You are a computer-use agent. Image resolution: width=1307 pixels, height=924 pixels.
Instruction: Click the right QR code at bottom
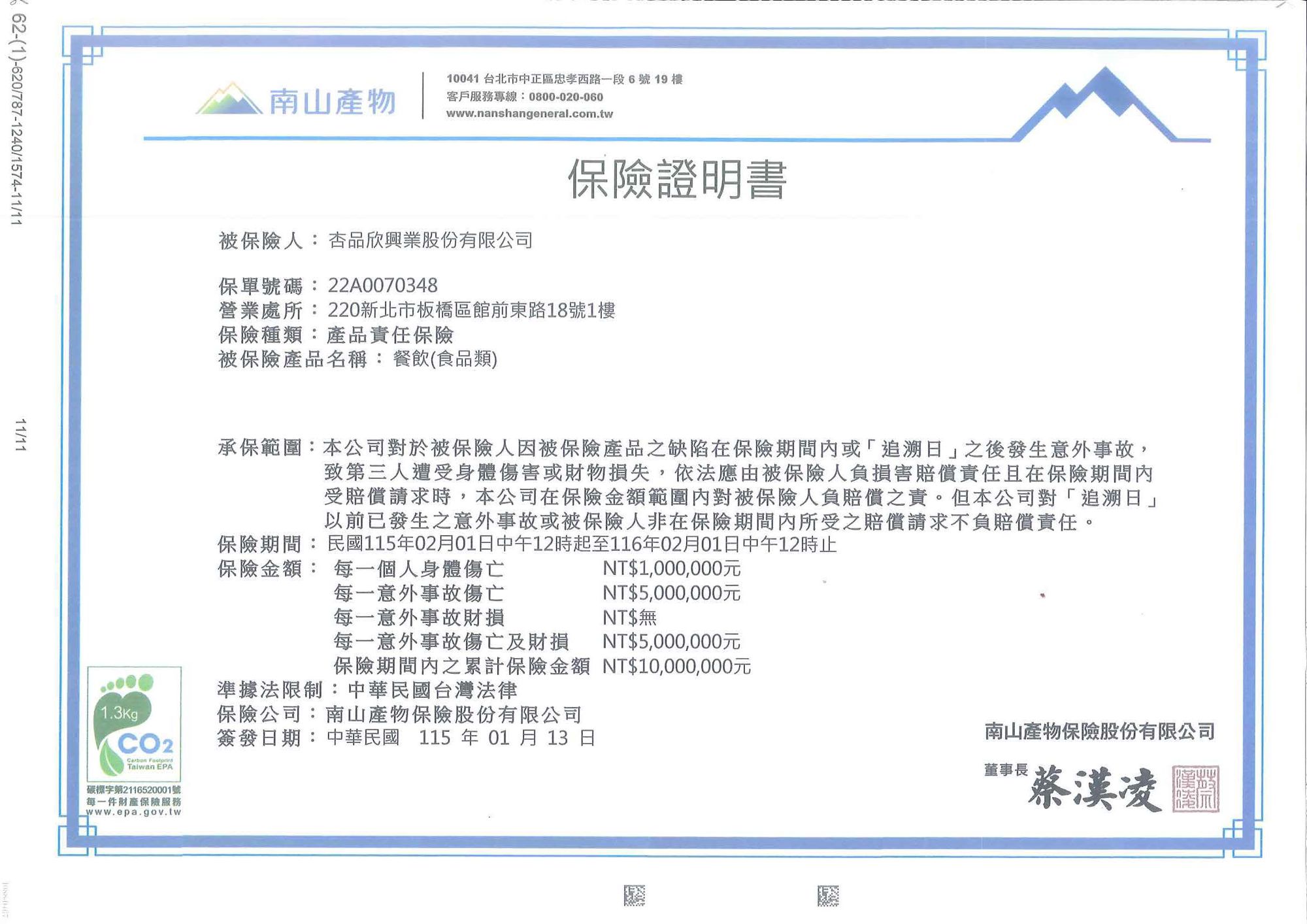827,895
